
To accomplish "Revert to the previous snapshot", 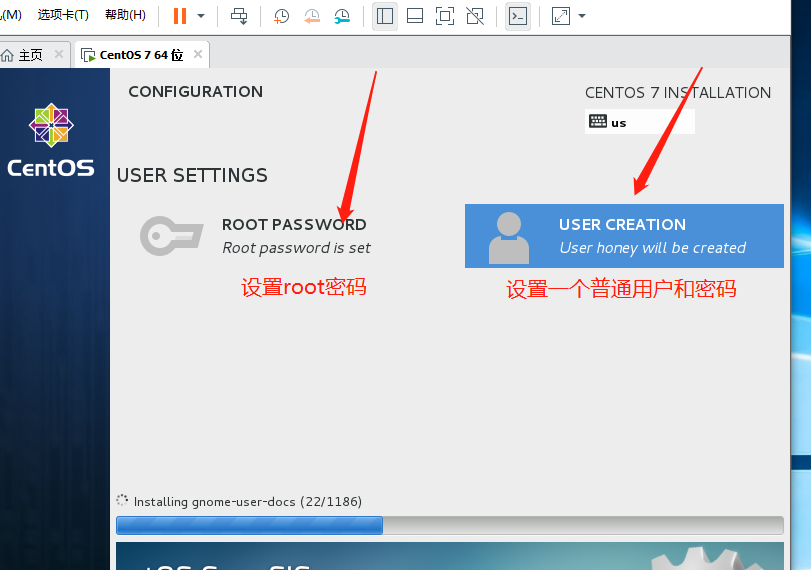I will tap(311, 17).
